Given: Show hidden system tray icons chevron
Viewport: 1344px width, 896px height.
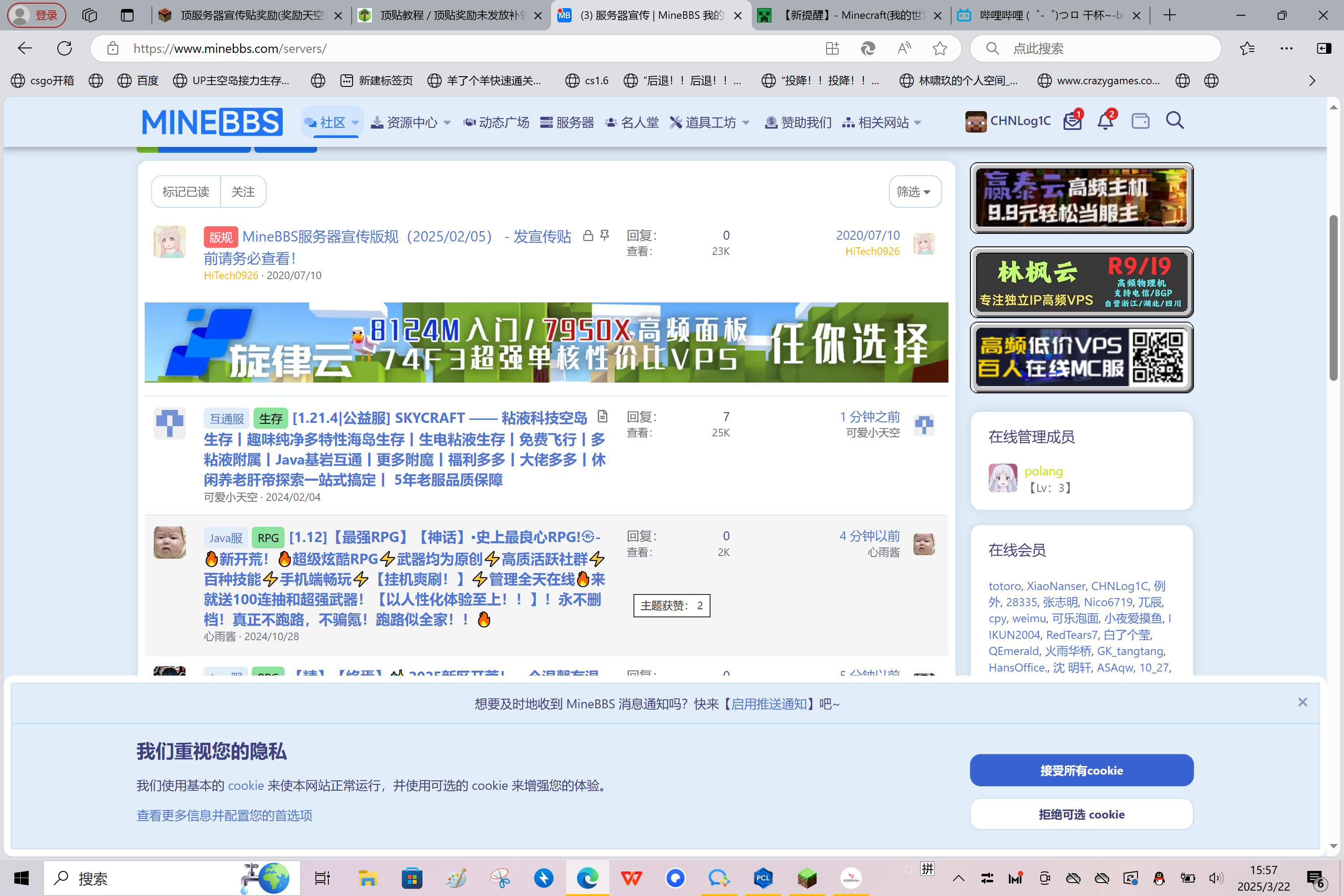Looking at the screenshot, I should coord(959,878).
